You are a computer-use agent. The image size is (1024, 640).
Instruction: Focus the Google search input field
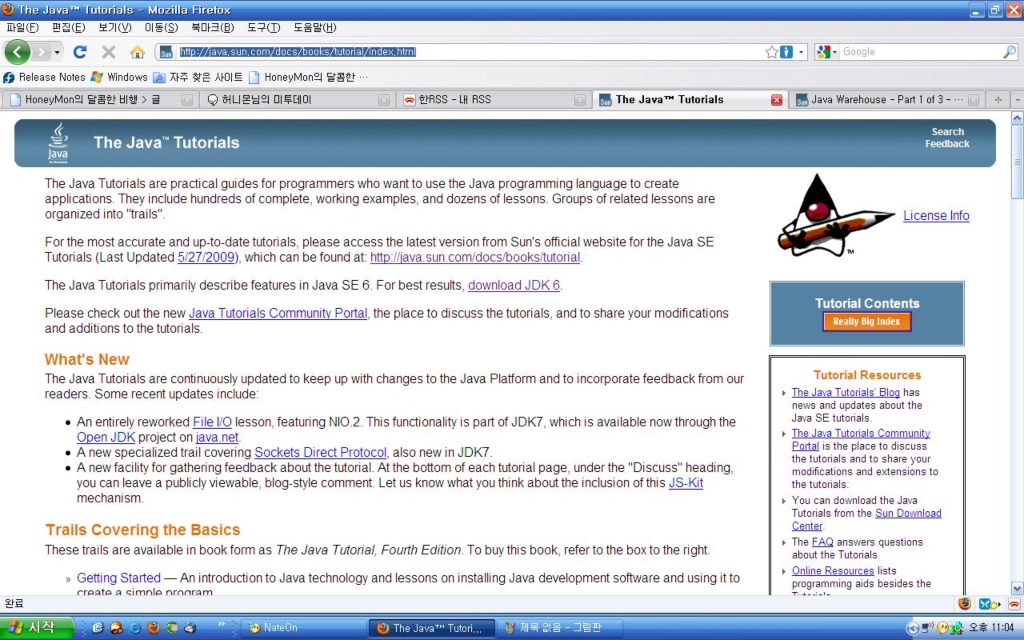(x=920, y=52)
